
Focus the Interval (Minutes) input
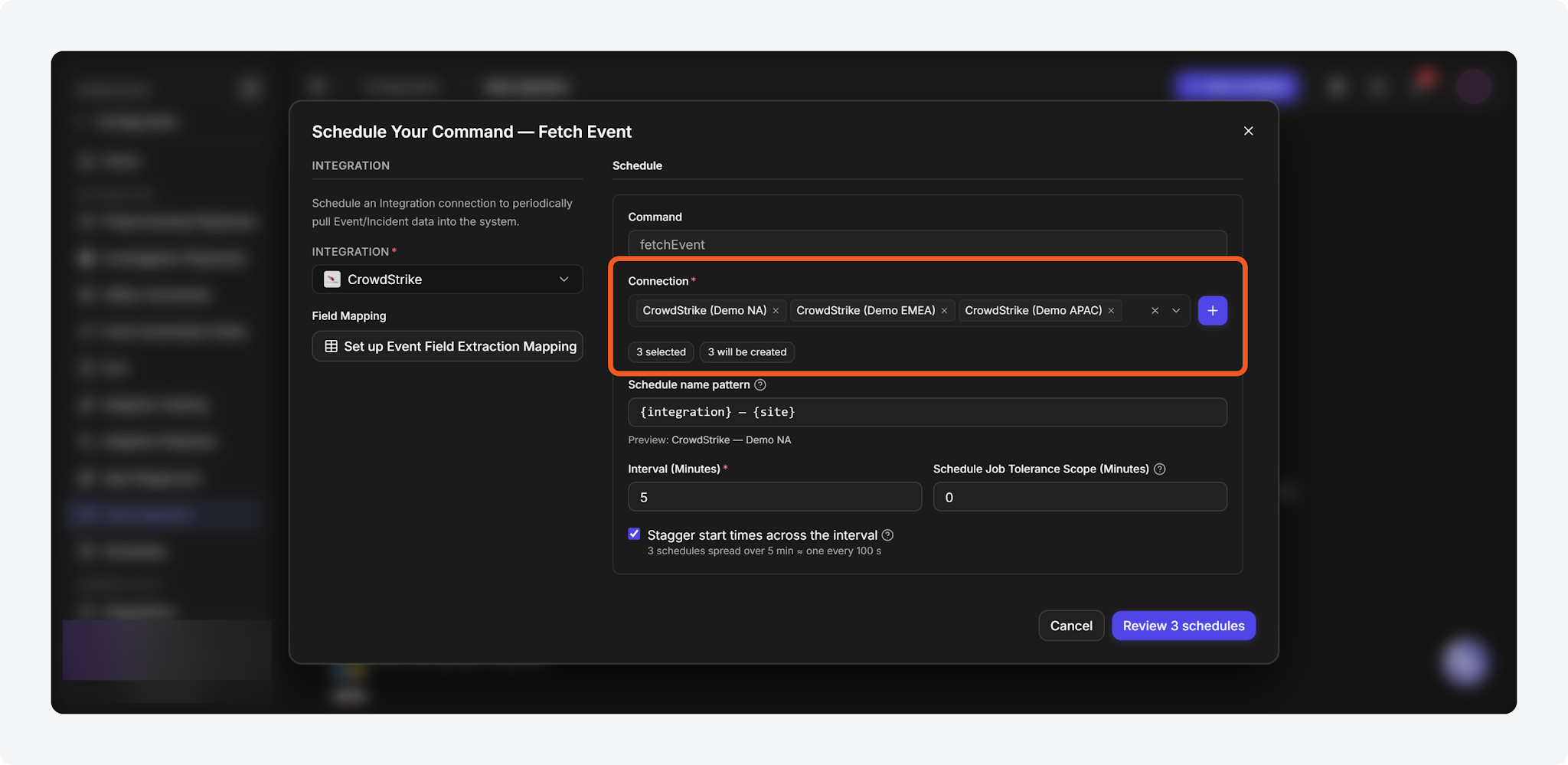(x=775, y=497)
